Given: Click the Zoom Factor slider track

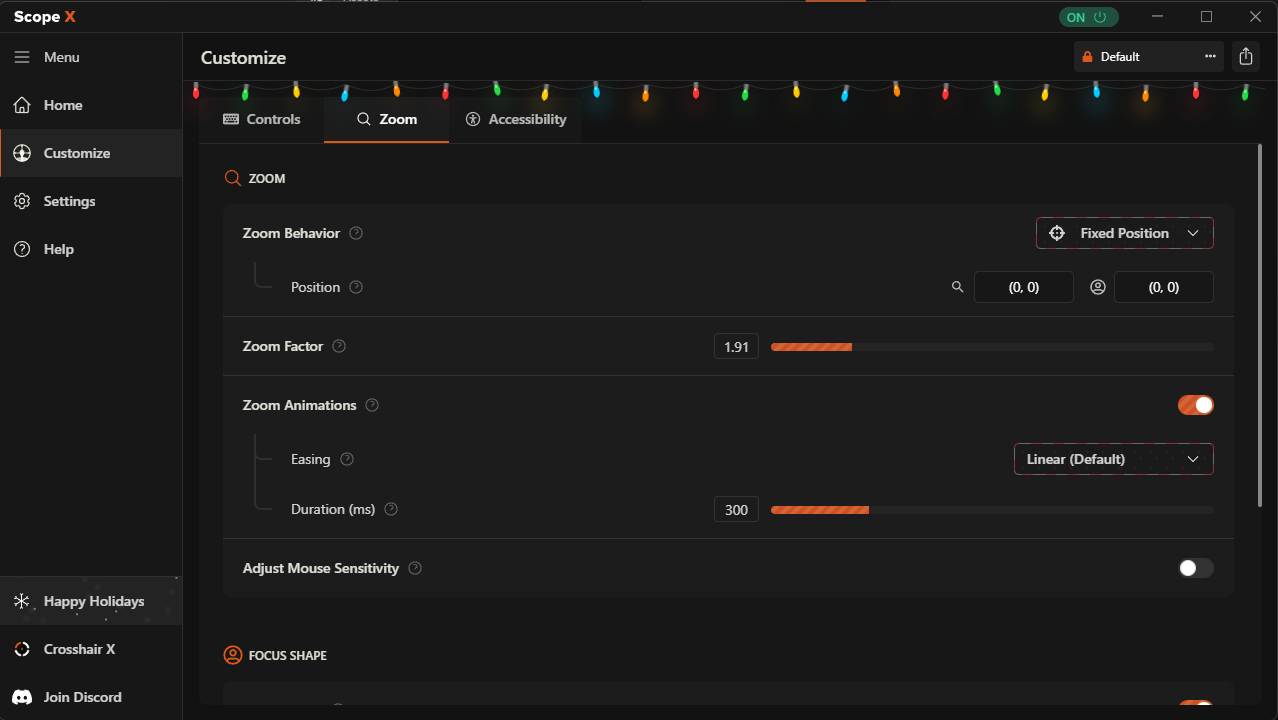Looking at the screenshot, I should tap(992, 347).
